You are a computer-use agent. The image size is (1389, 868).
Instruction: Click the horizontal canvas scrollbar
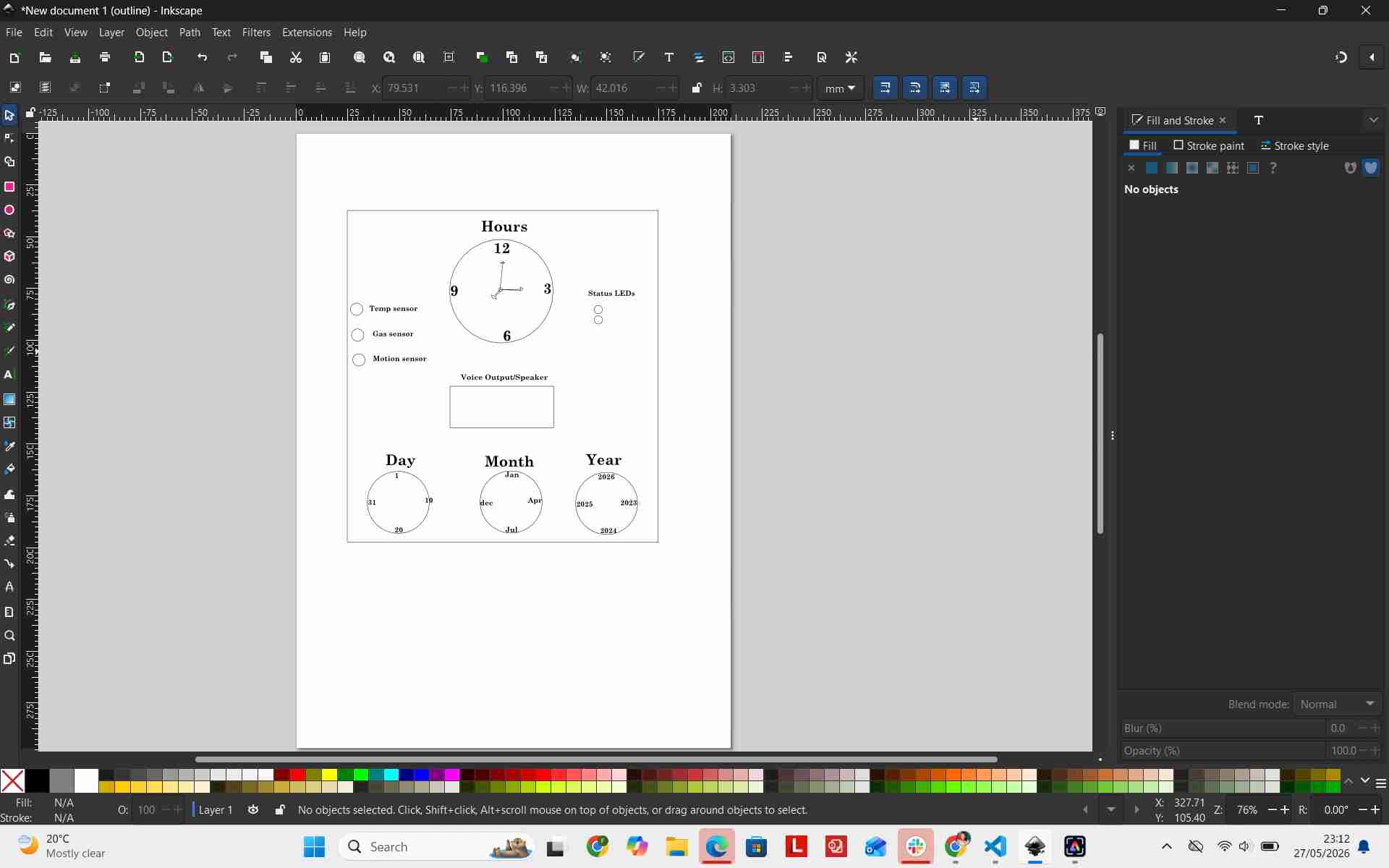tap(596, 759)
